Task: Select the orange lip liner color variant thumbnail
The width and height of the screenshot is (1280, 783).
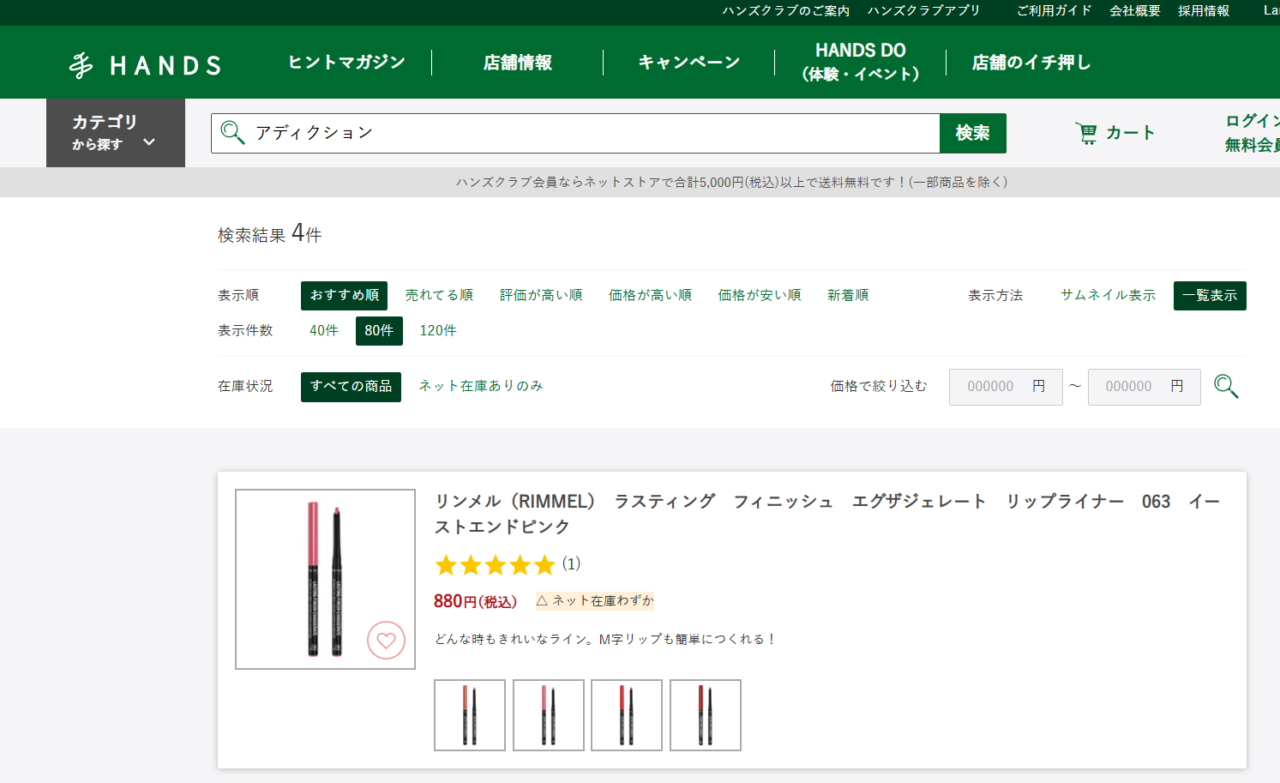Action: [470, 715]
